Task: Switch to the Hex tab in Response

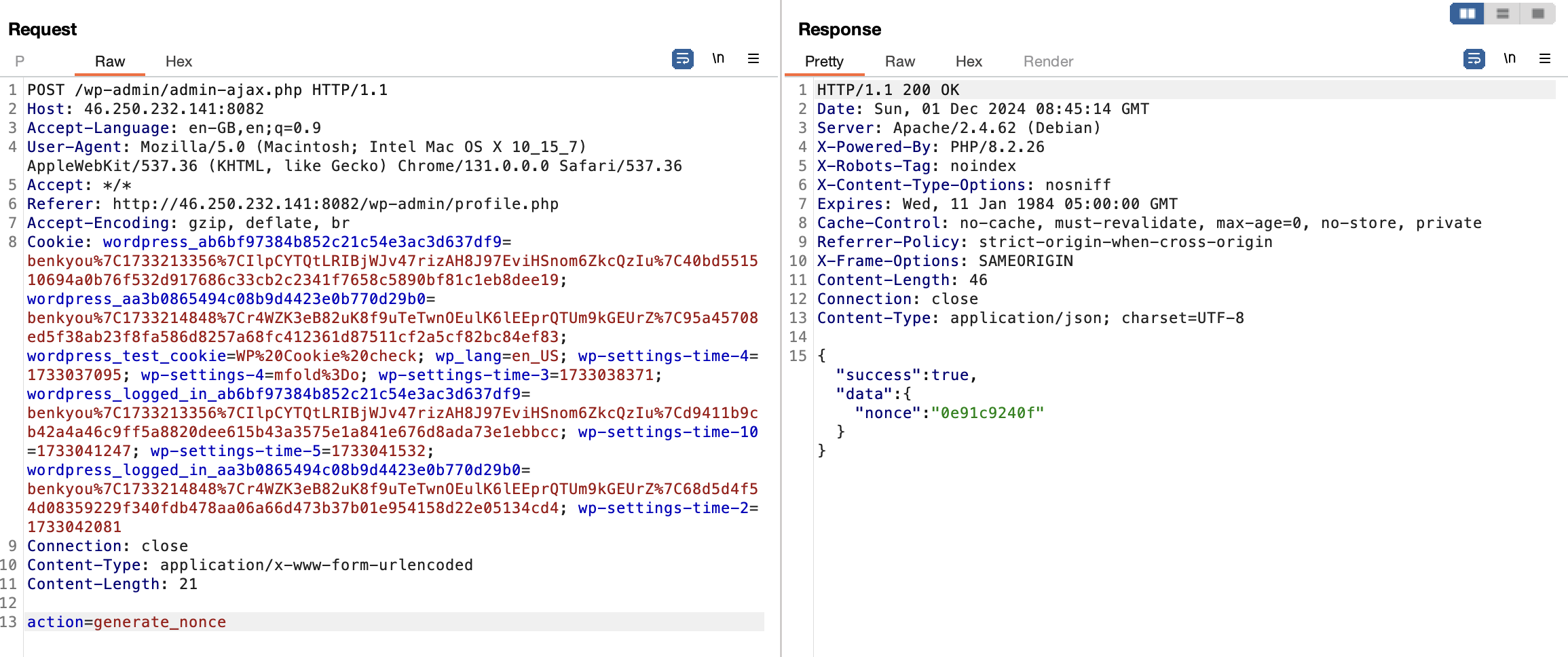Action: tap(969, 61)
